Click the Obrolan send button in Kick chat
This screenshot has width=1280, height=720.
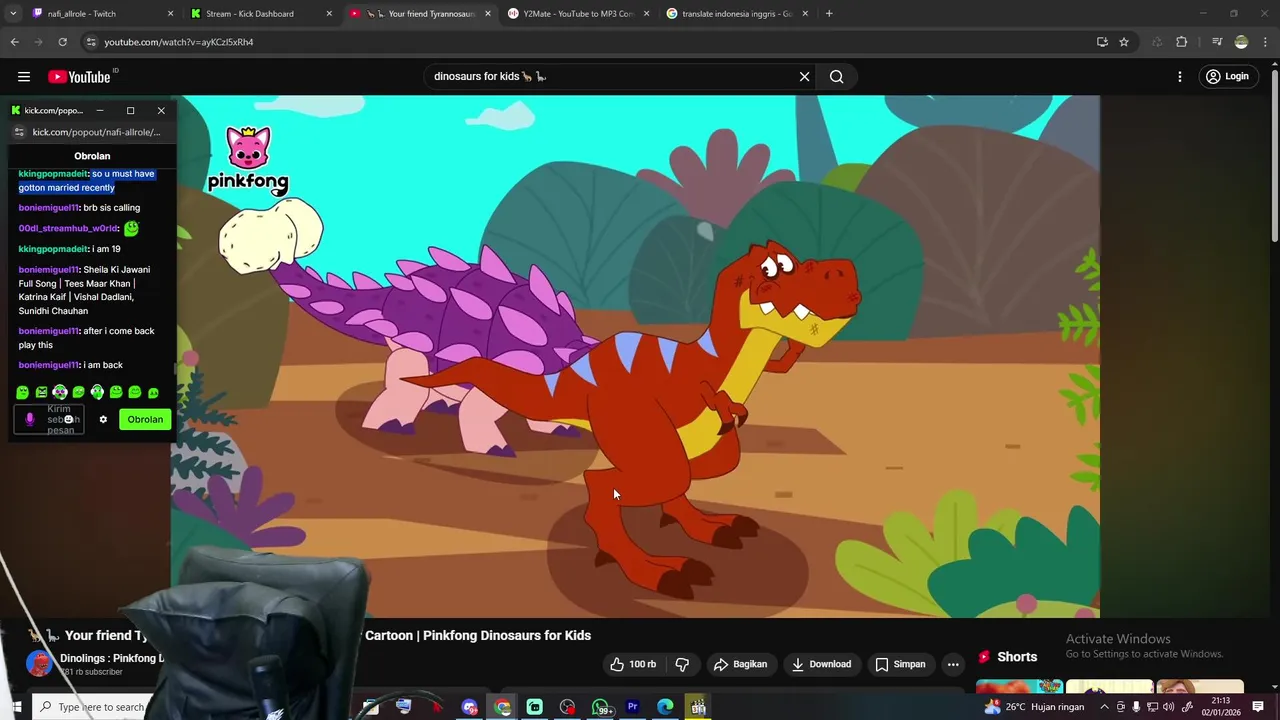click(145, 420)
